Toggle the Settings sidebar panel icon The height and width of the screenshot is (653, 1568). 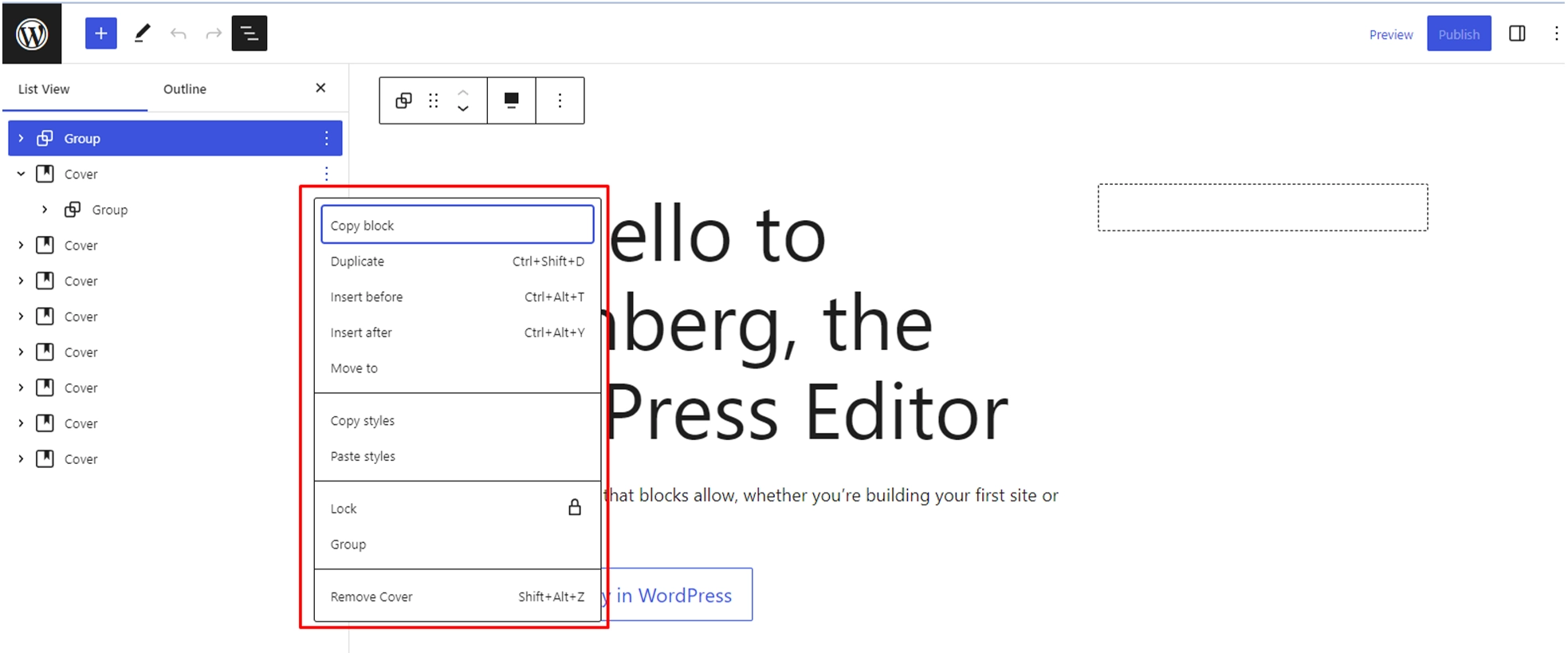[x=1517, y=33]
